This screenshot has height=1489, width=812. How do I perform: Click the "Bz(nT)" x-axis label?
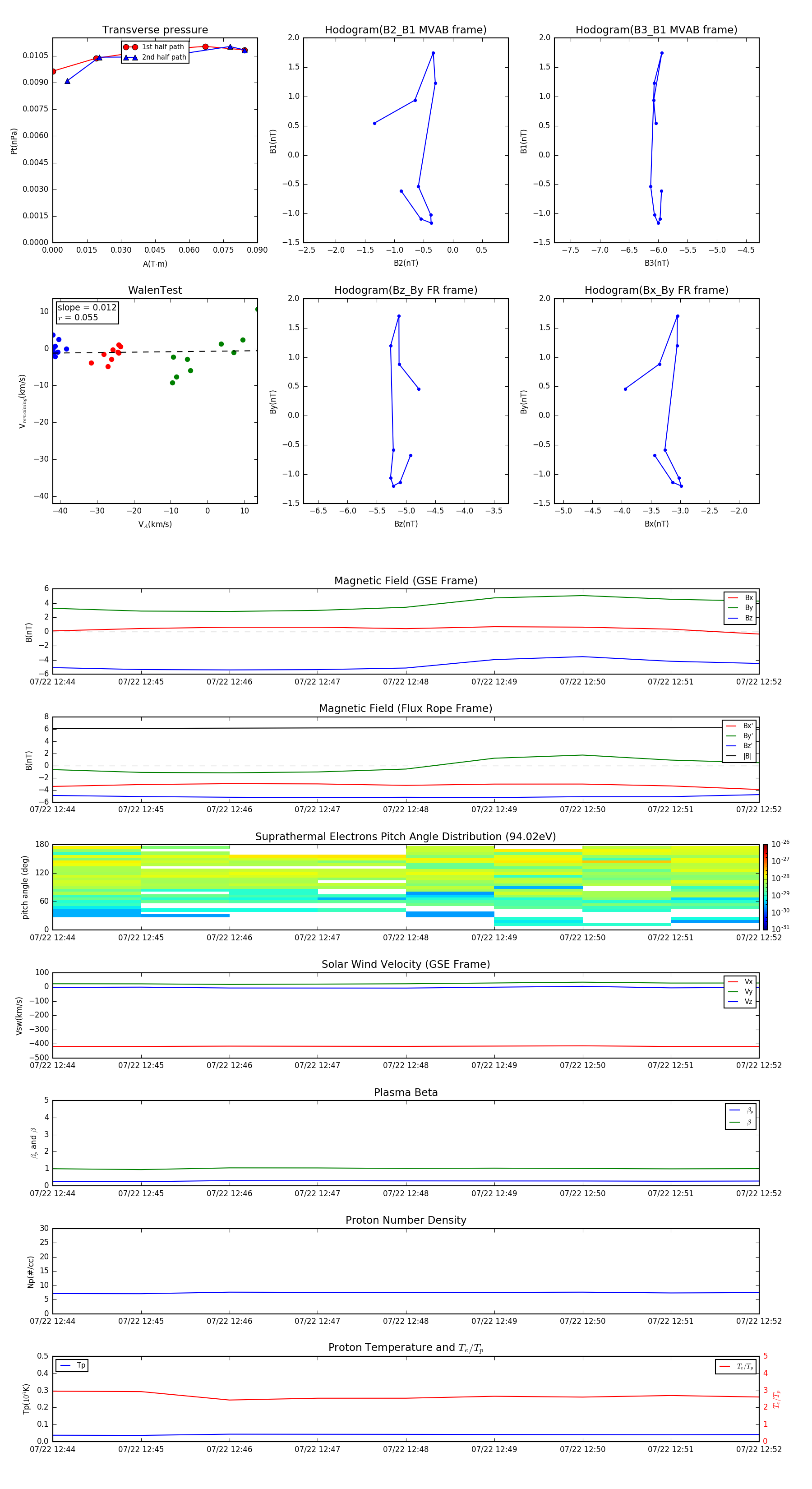click(x=406, y=524)
